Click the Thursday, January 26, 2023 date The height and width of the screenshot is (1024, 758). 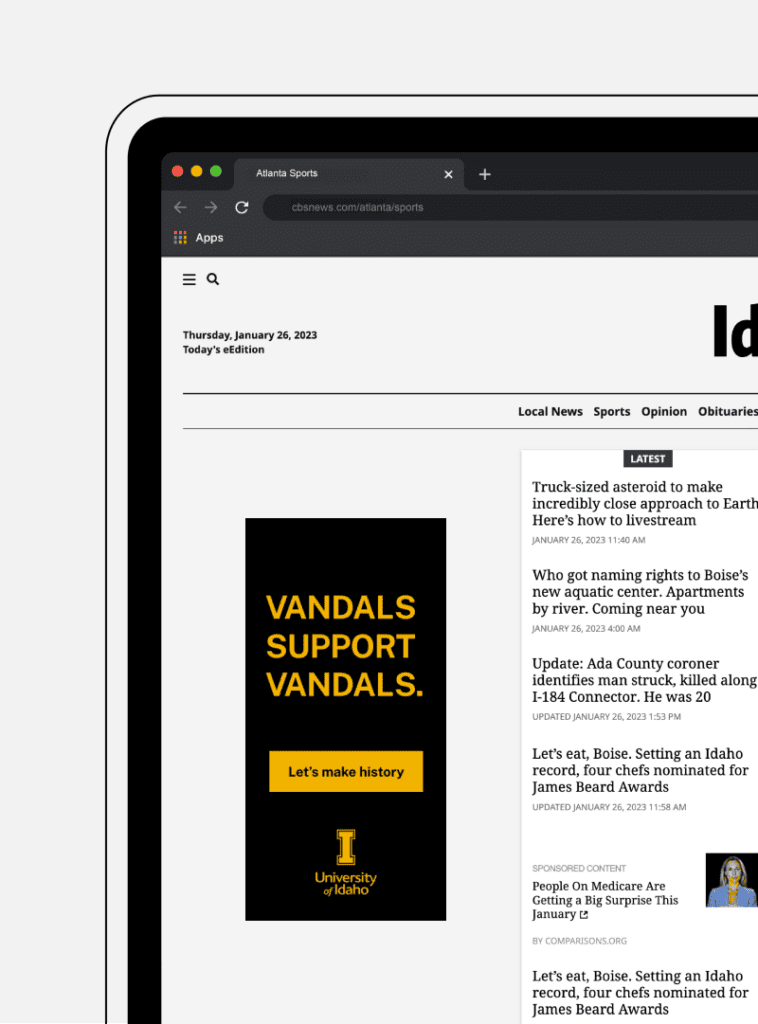[250, 335]
